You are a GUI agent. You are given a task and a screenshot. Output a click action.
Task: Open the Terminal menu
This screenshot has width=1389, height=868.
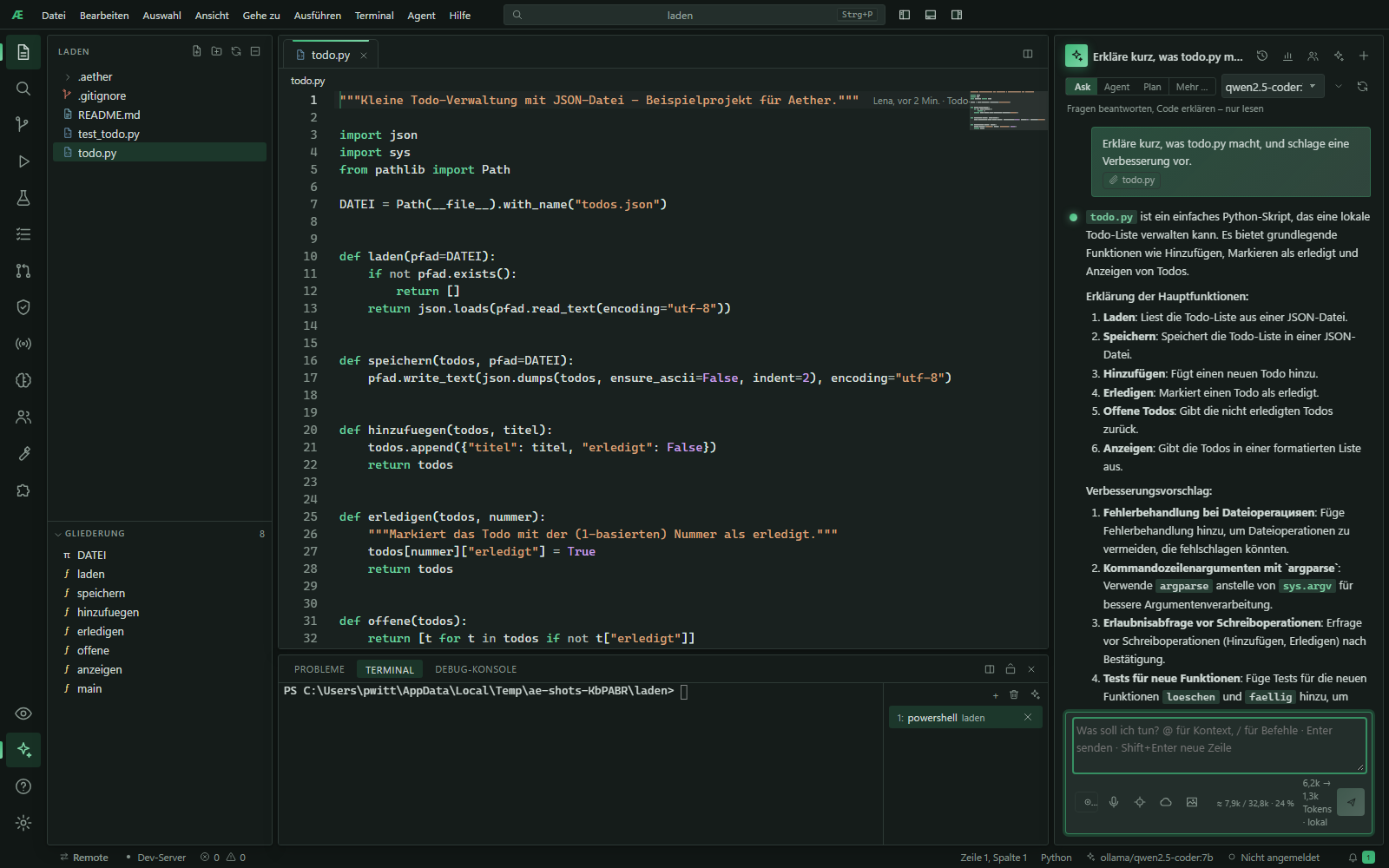coord(374,15)
